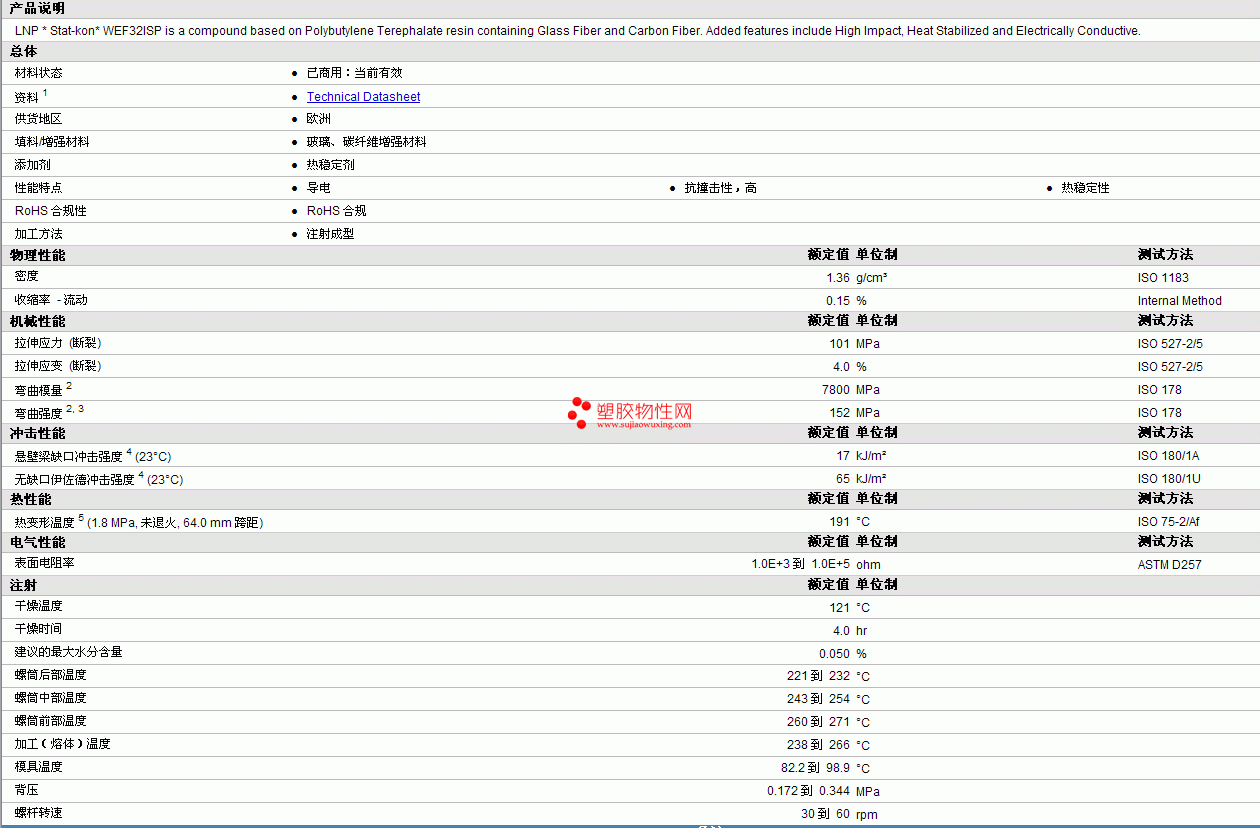The image size is (1260, 828).
Task: Select the 模具温度 row label
Action: click(38, 767)
